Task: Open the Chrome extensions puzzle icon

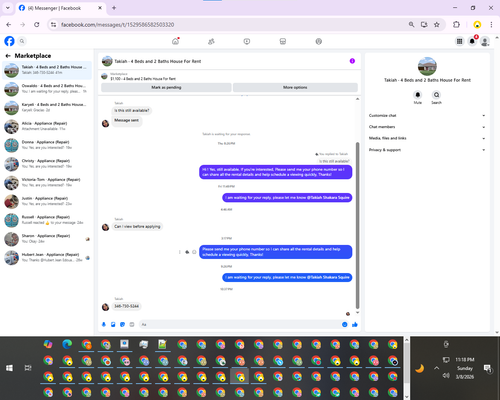Action: 456,24
